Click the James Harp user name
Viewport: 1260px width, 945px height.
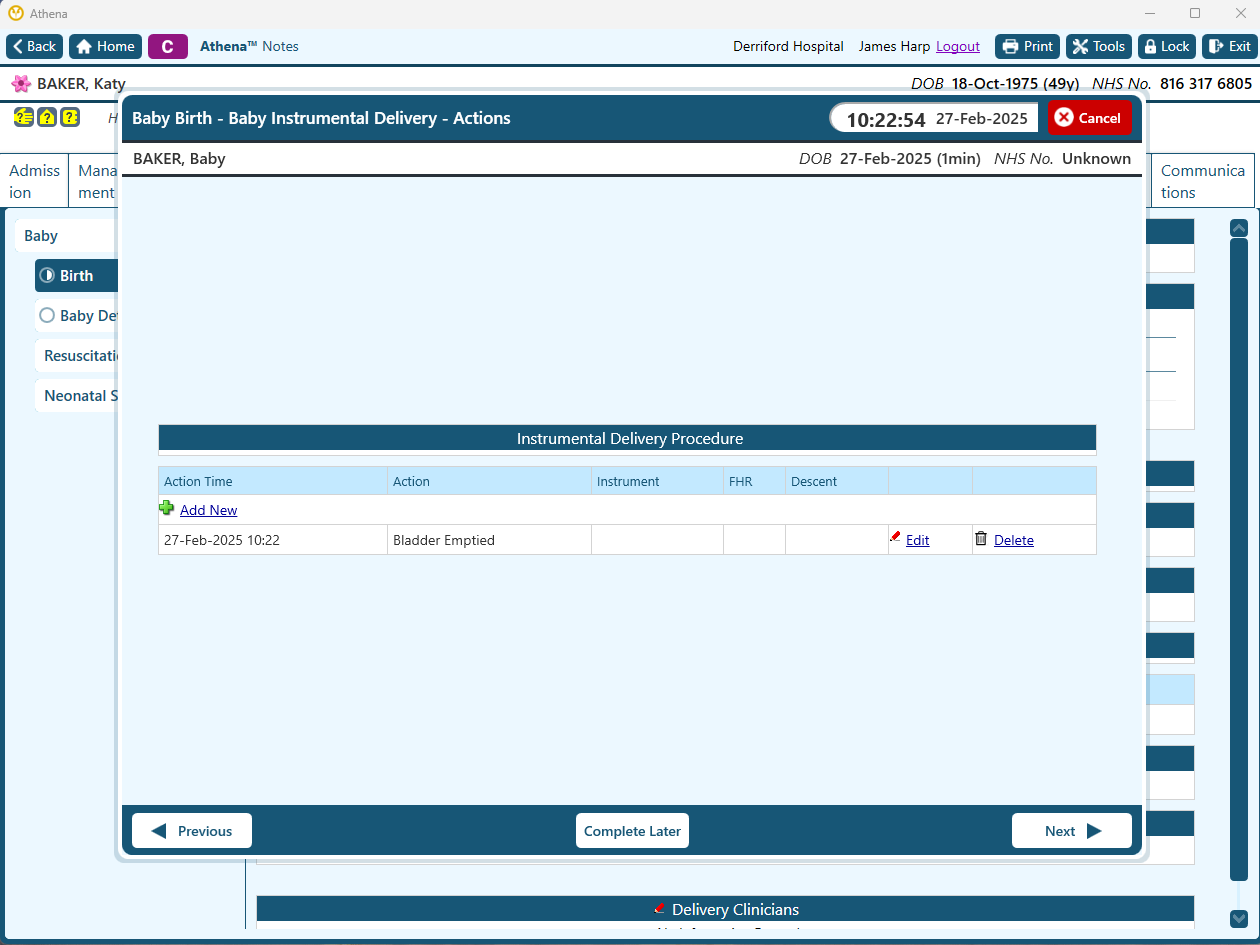(x=894, y=46)
